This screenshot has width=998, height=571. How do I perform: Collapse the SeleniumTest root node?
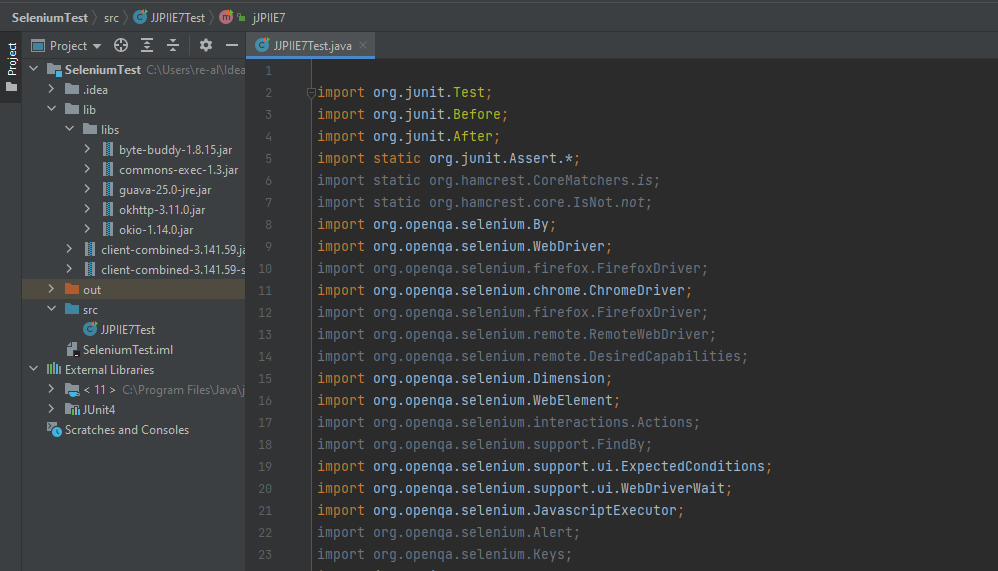click(34, 69)
